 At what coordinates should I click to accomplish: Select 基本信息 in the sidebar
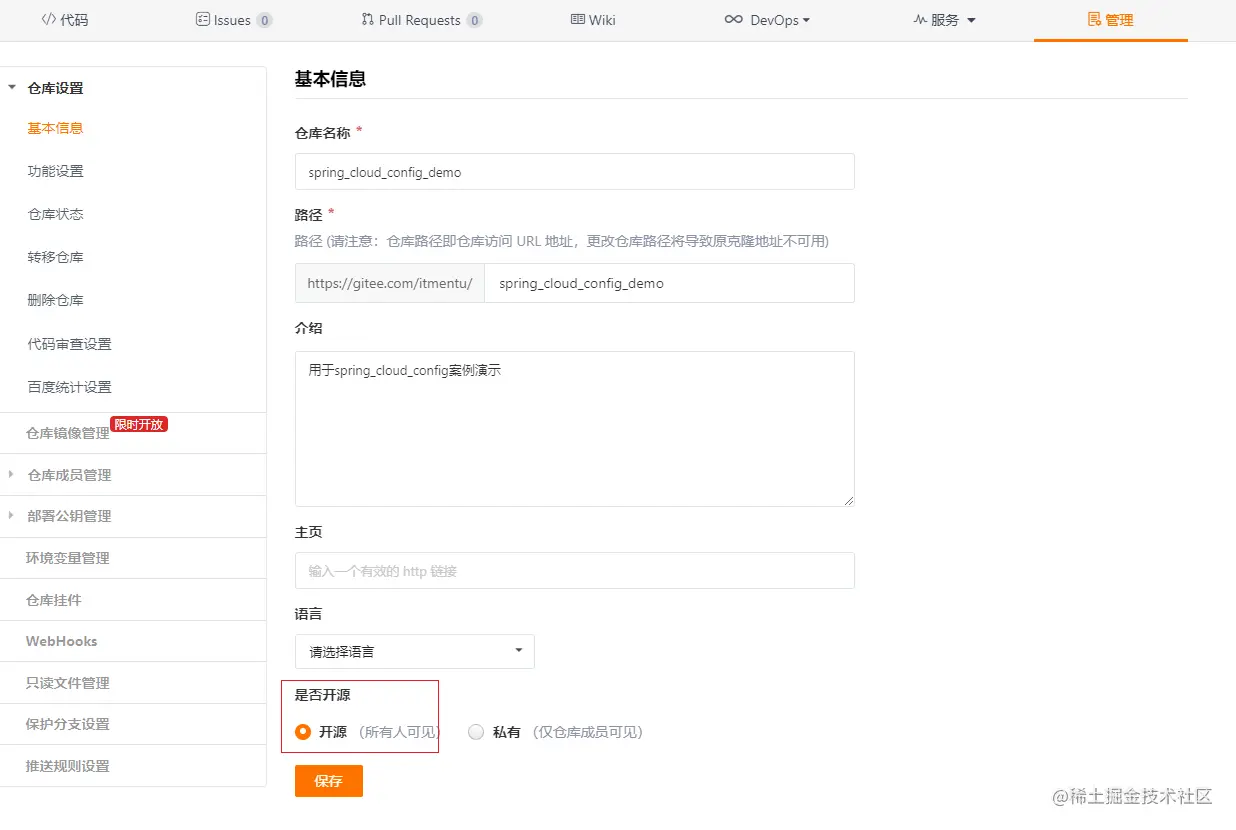(55, 128)
